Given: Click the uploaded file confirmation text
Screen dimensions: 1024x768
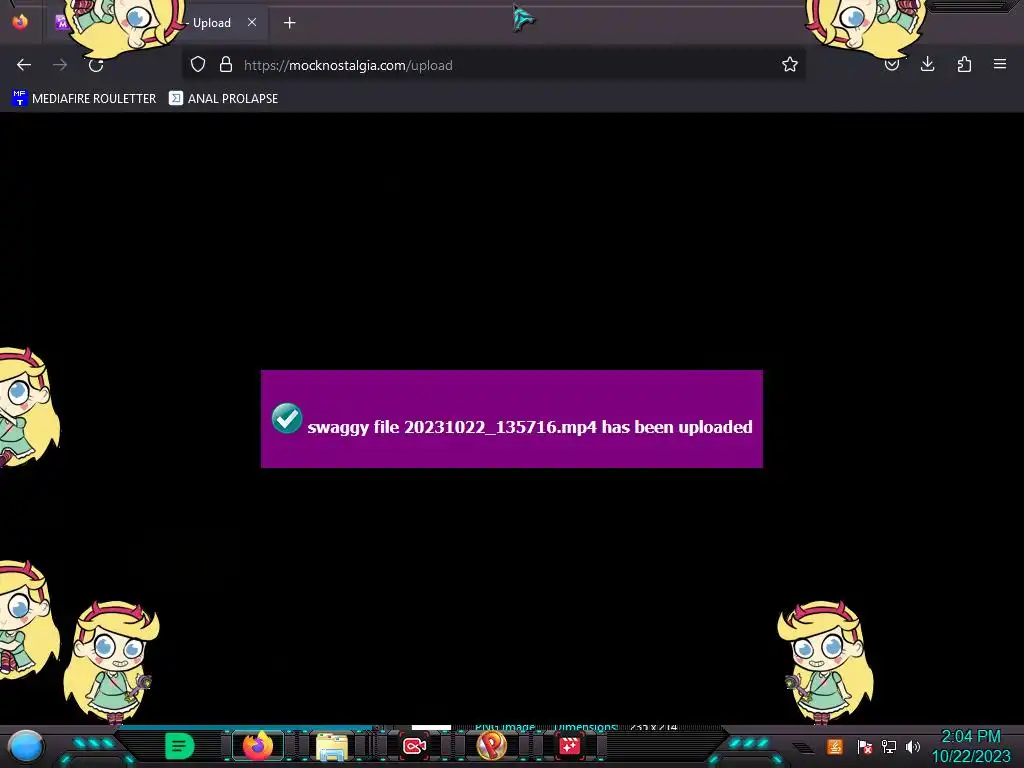Looking at the screenshot, I should (x=530, y=427).
